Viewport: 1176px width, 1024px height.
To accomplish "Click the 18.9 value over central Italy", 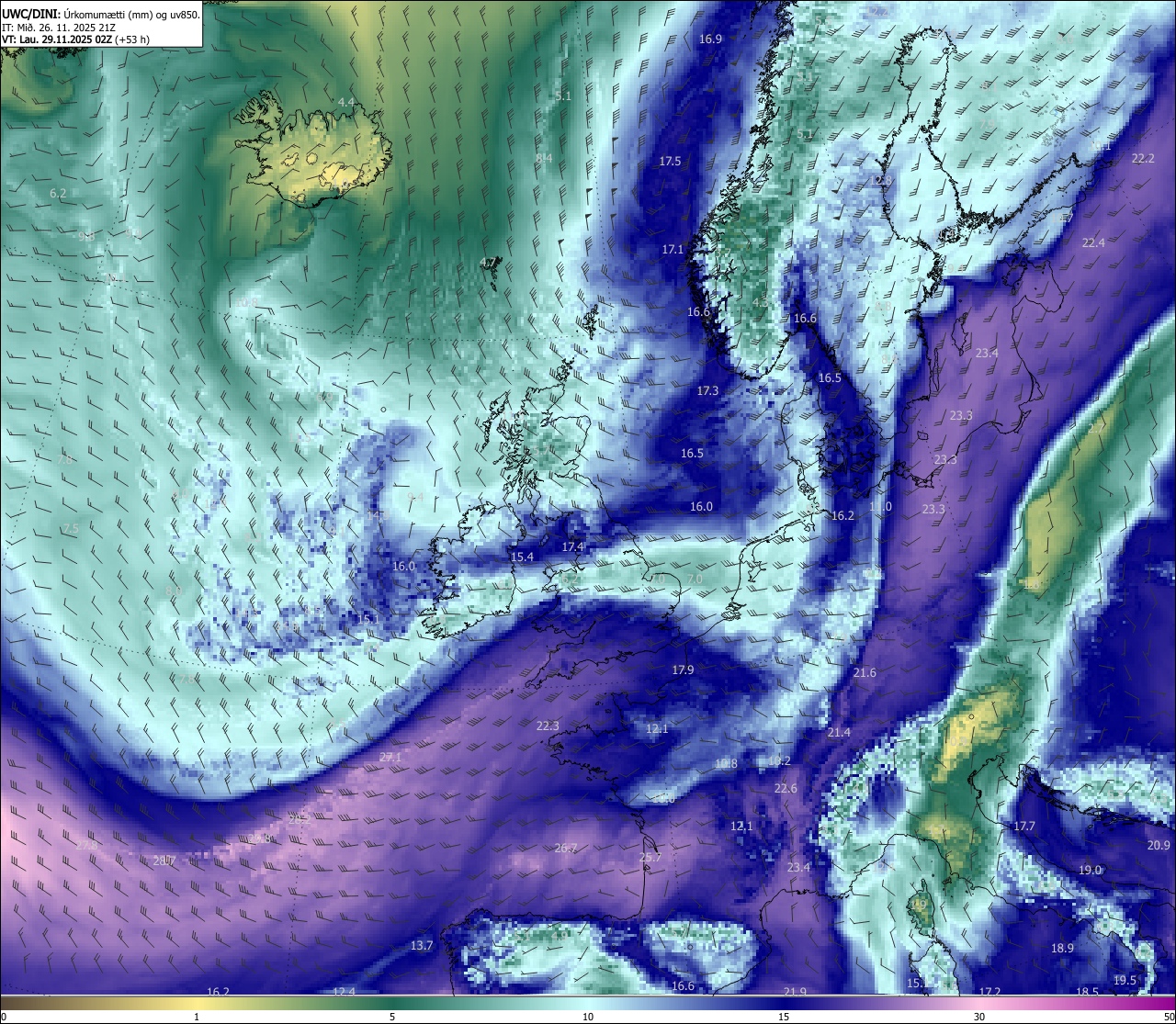I will (1062, 948).
